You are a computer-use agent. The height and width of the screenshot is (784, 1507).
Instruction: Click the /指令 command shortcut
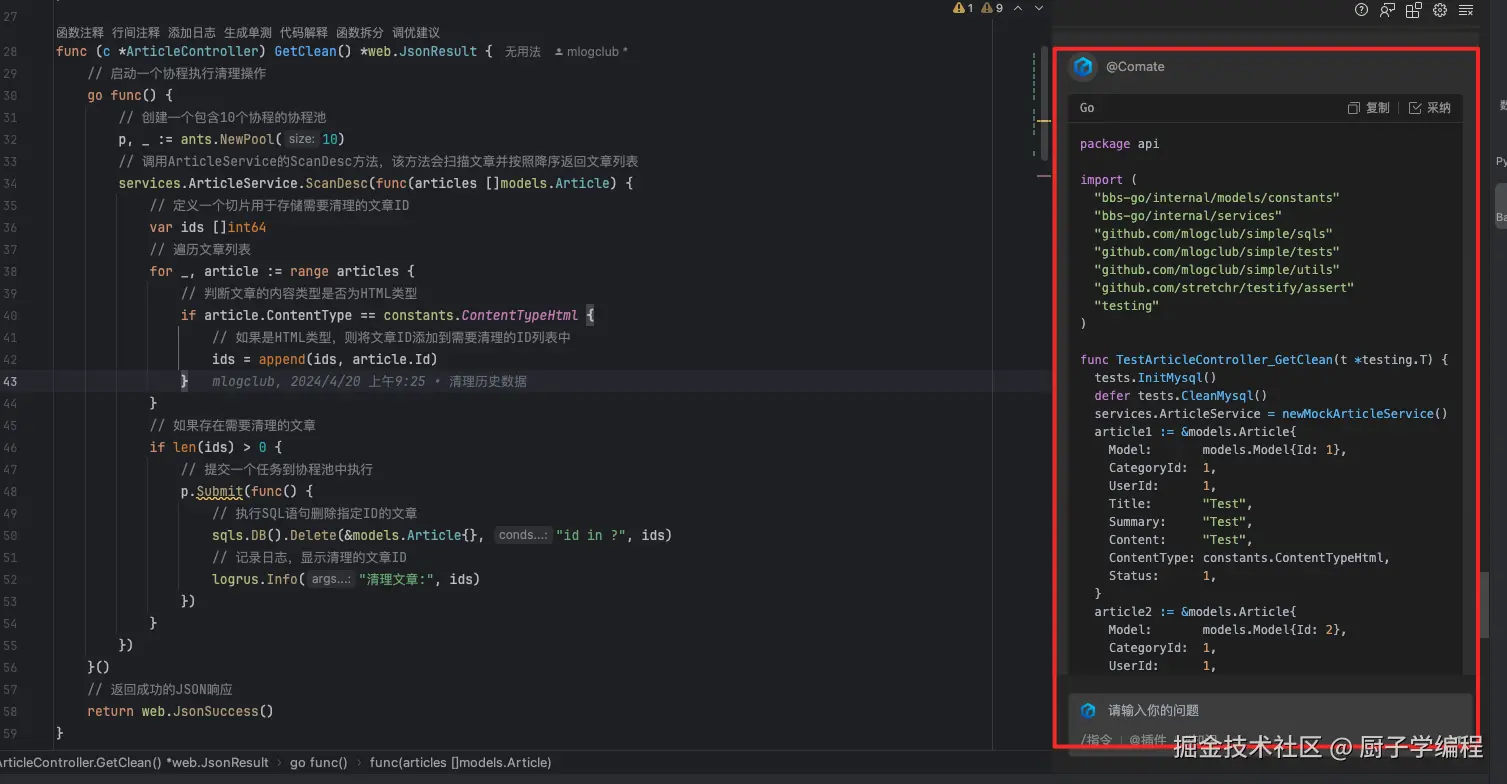(x=1097, y=740)
